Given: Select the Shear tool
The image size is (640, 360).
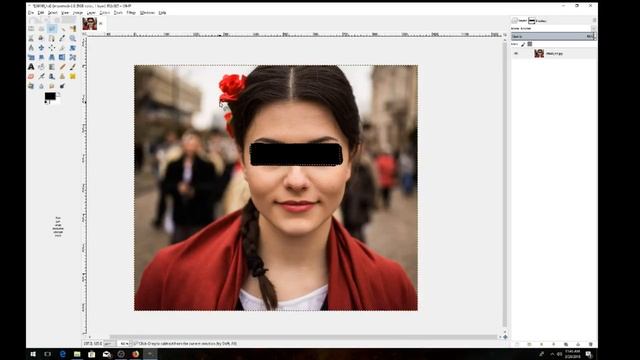Looking at the screenshot, I should (42, 57).
